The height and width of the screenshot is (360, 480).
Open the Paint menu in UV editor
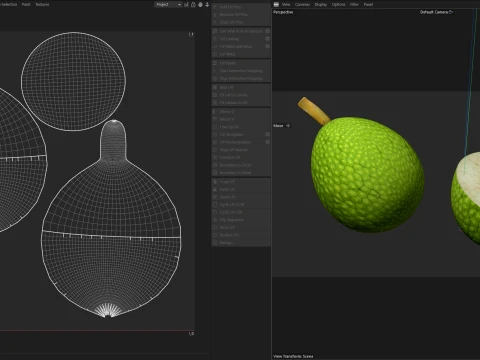pos(26,5)
